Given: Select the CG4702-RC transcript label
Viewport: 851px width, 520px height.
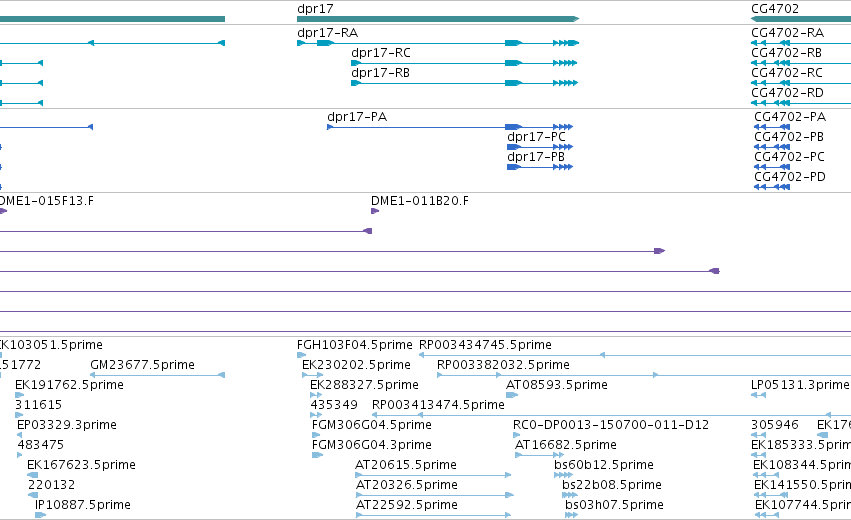Looking at the screenshot, I should tap(787, 73).
